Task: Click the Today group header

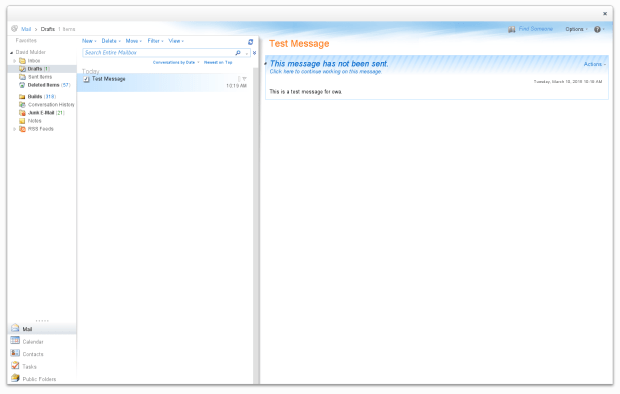Action: pyautogui.click(x=91, y=71)
